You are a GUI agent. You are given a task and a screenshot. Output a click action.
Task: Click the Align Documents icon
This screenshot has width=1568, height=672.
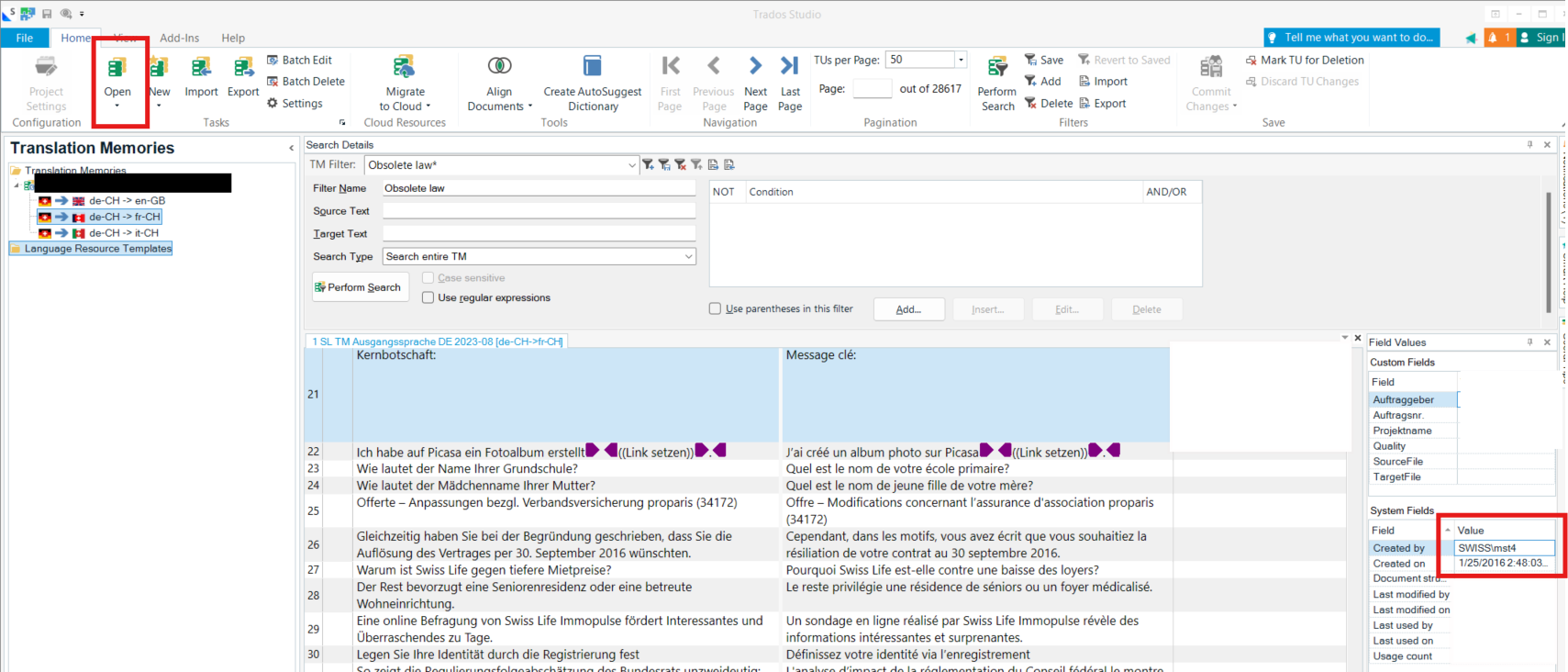499,66
